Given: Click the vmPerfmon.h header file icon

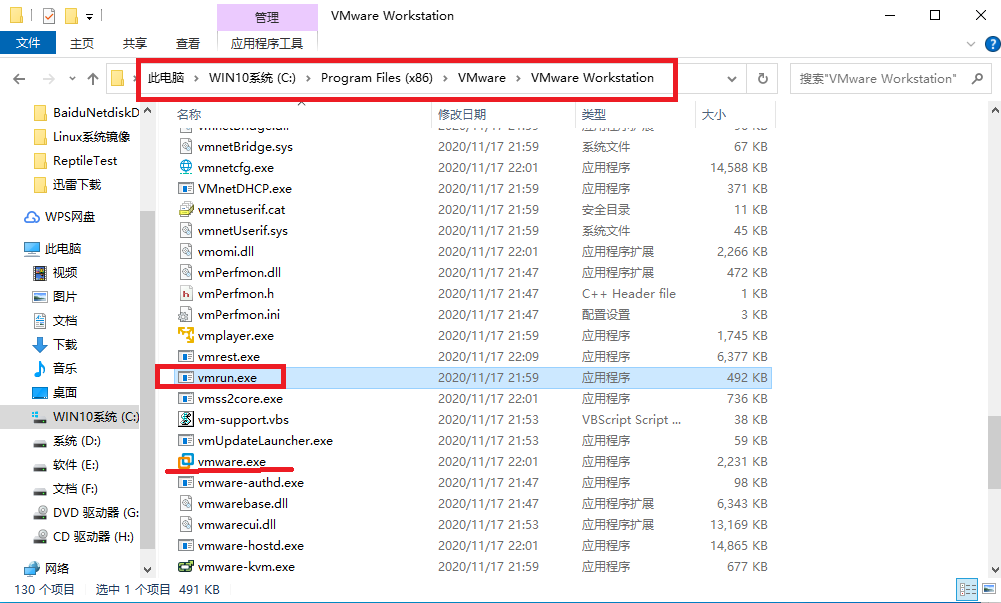Looking at the screenshot, I should click(x=186, y=294).
